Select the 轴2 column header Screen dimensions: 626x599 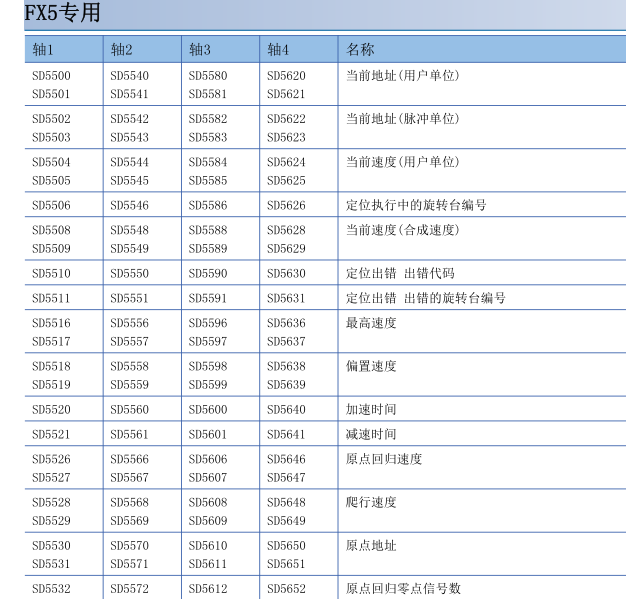pyautogui.click(x=121, y=49)
